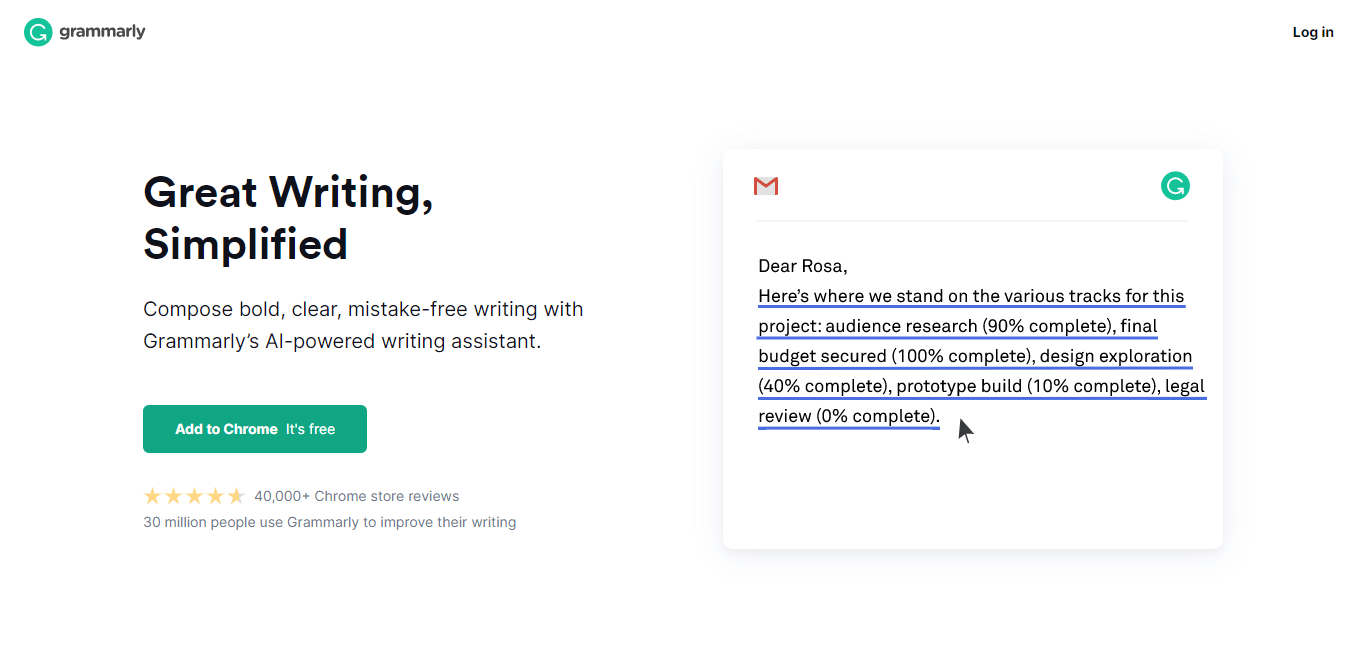Click the underlined 'Here's where we stand' line
1366x657 pixels.
click(970, 296)
